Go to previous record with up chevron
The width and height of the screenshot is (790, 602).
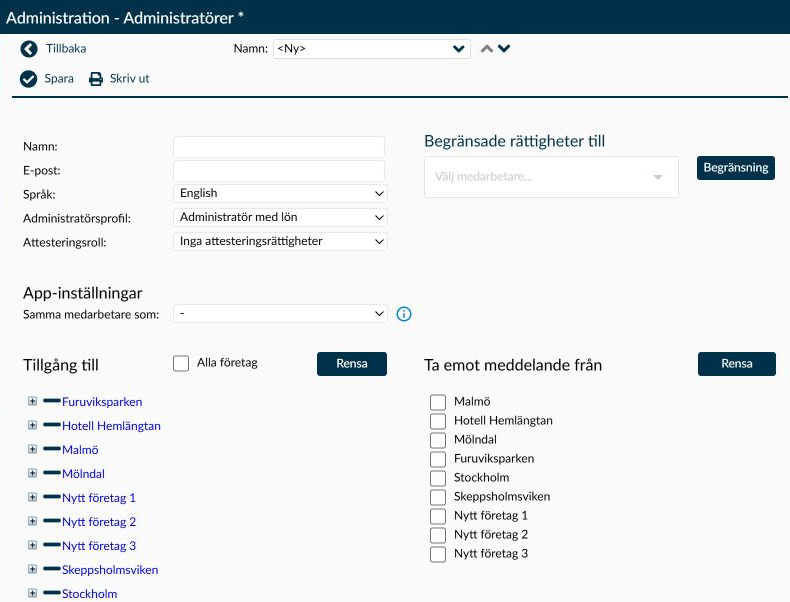click(487, 49)
